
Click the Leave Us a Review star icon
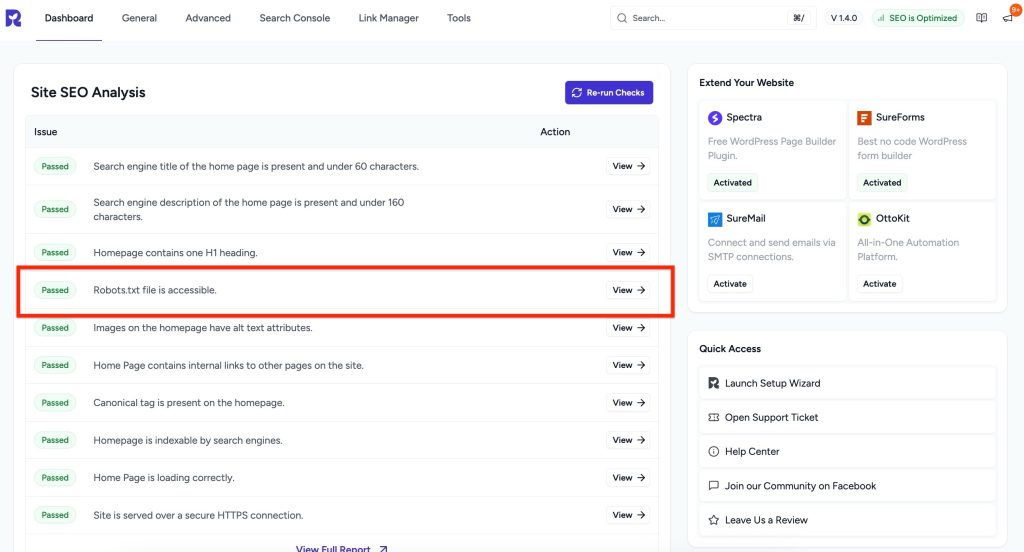click(x=713, y=520)
